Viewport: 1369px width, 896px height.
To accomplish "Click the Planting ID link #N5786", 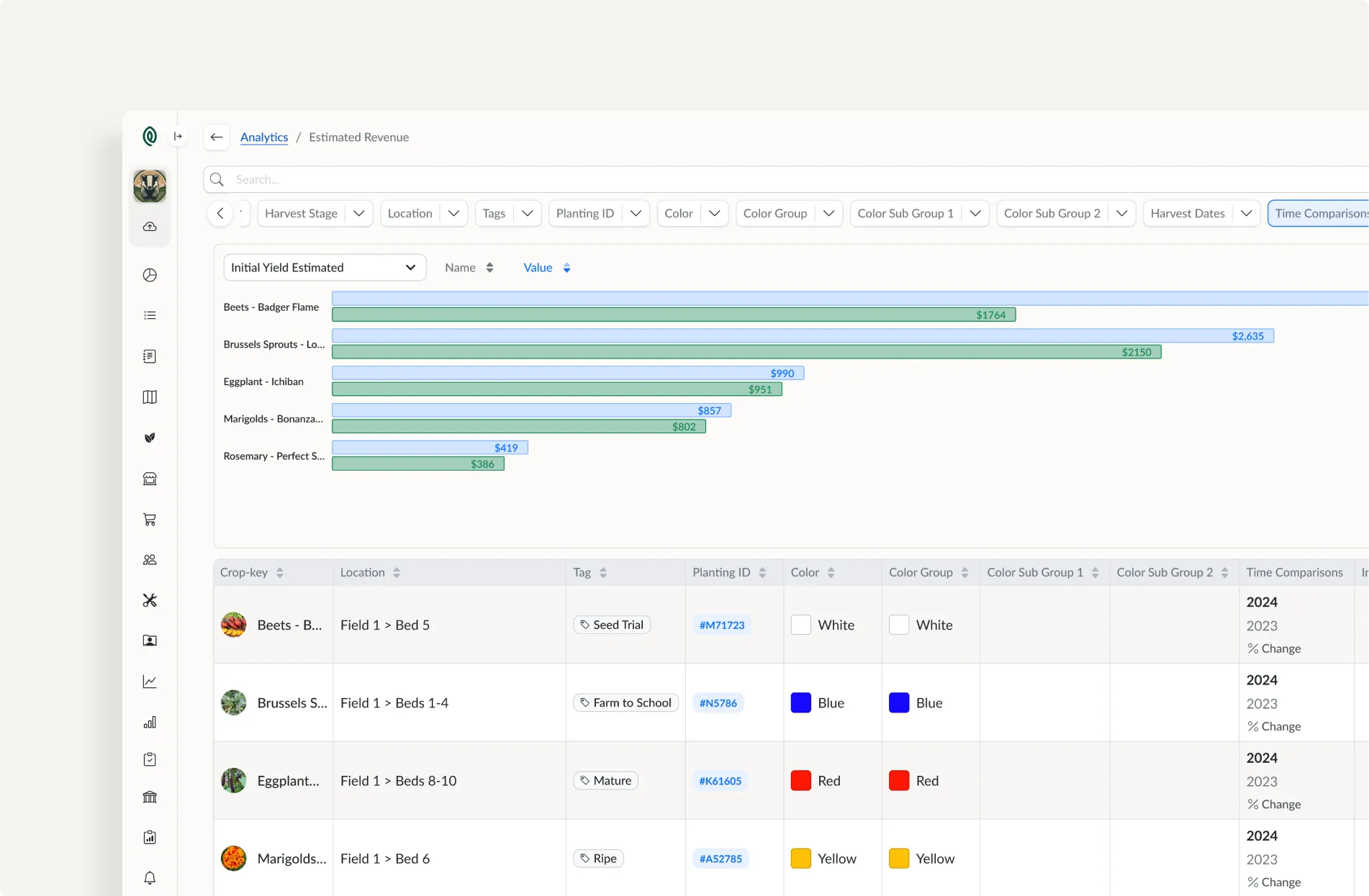I will (718, 702).
